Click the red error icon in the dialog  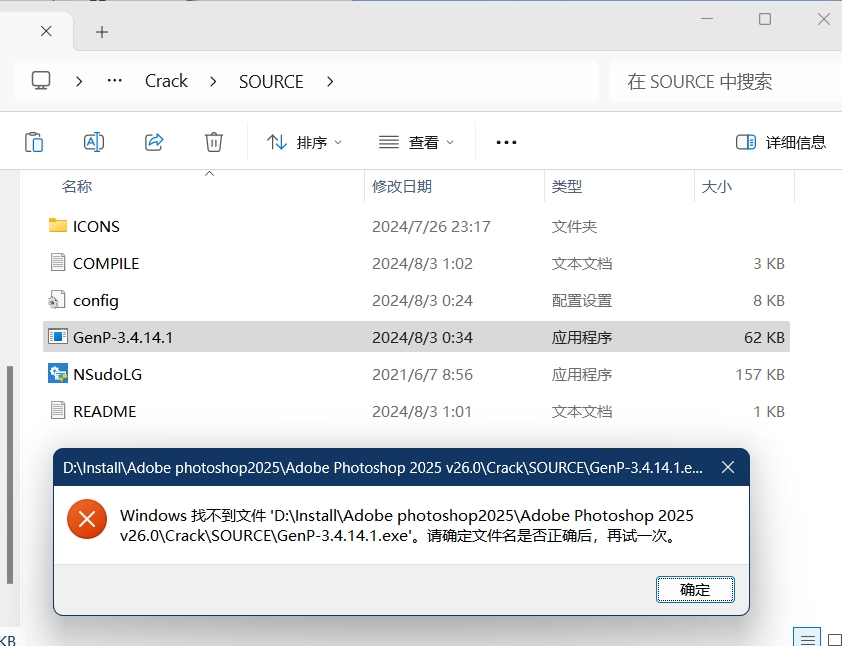pyautogui.click(x=87, y=519)
